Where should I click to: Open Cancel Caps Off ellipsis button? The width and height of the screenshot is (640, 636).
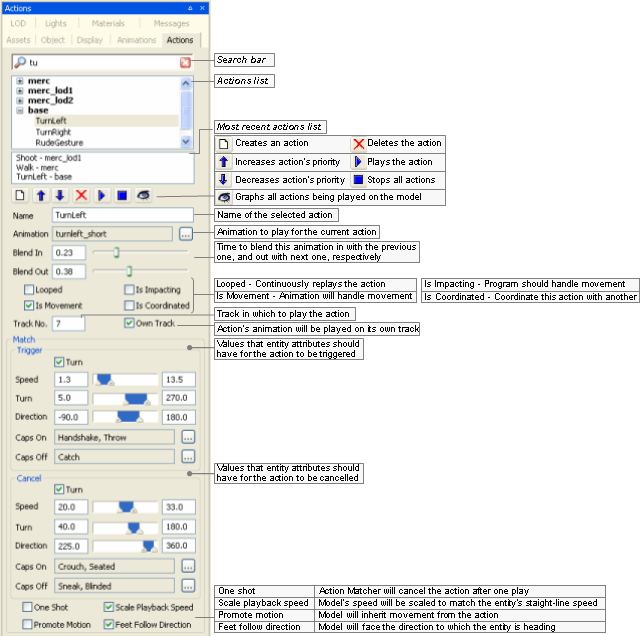(x=188, y=586)
